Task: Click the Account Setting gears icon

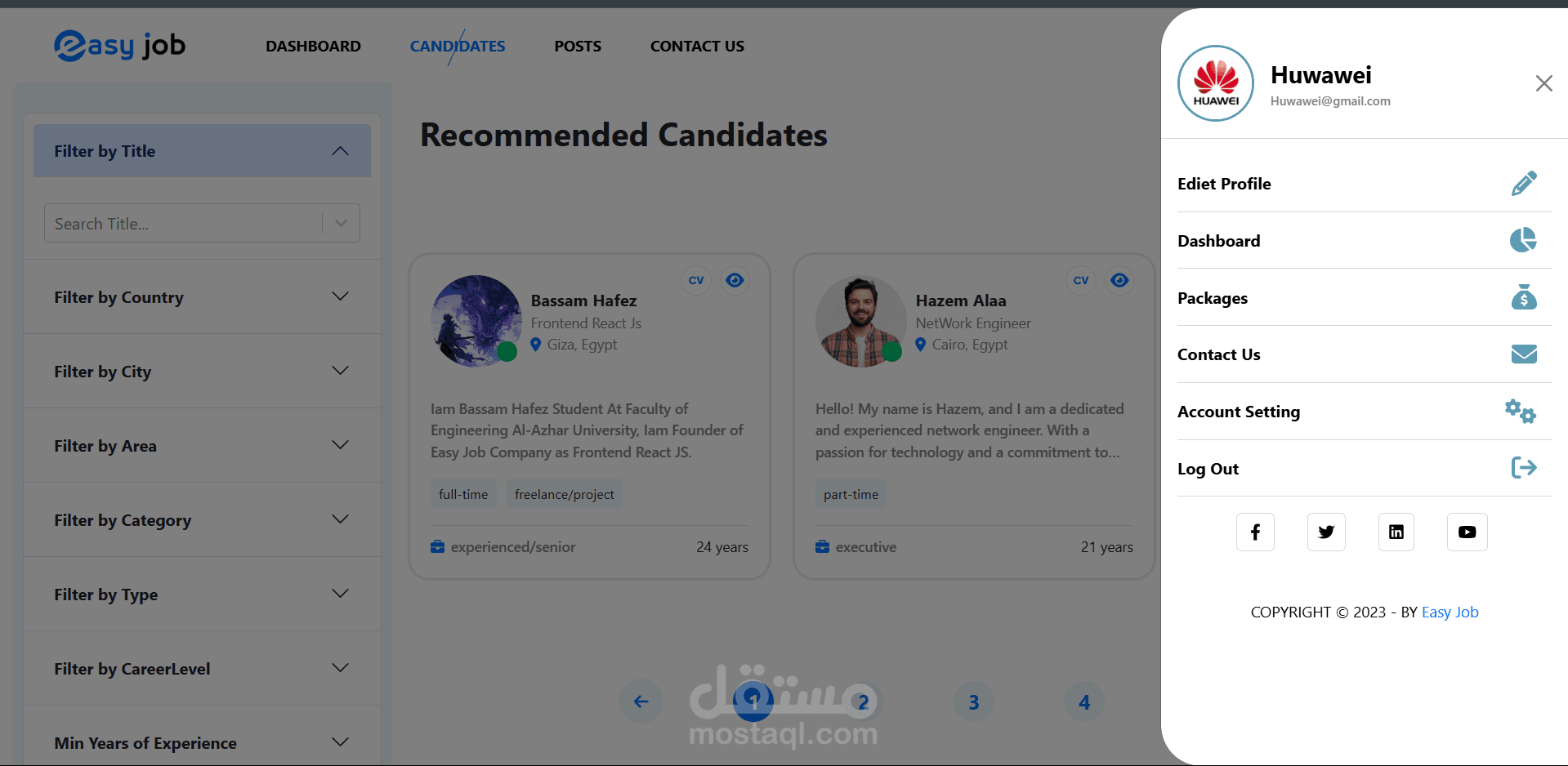Action: click(x=1521, y=411)
